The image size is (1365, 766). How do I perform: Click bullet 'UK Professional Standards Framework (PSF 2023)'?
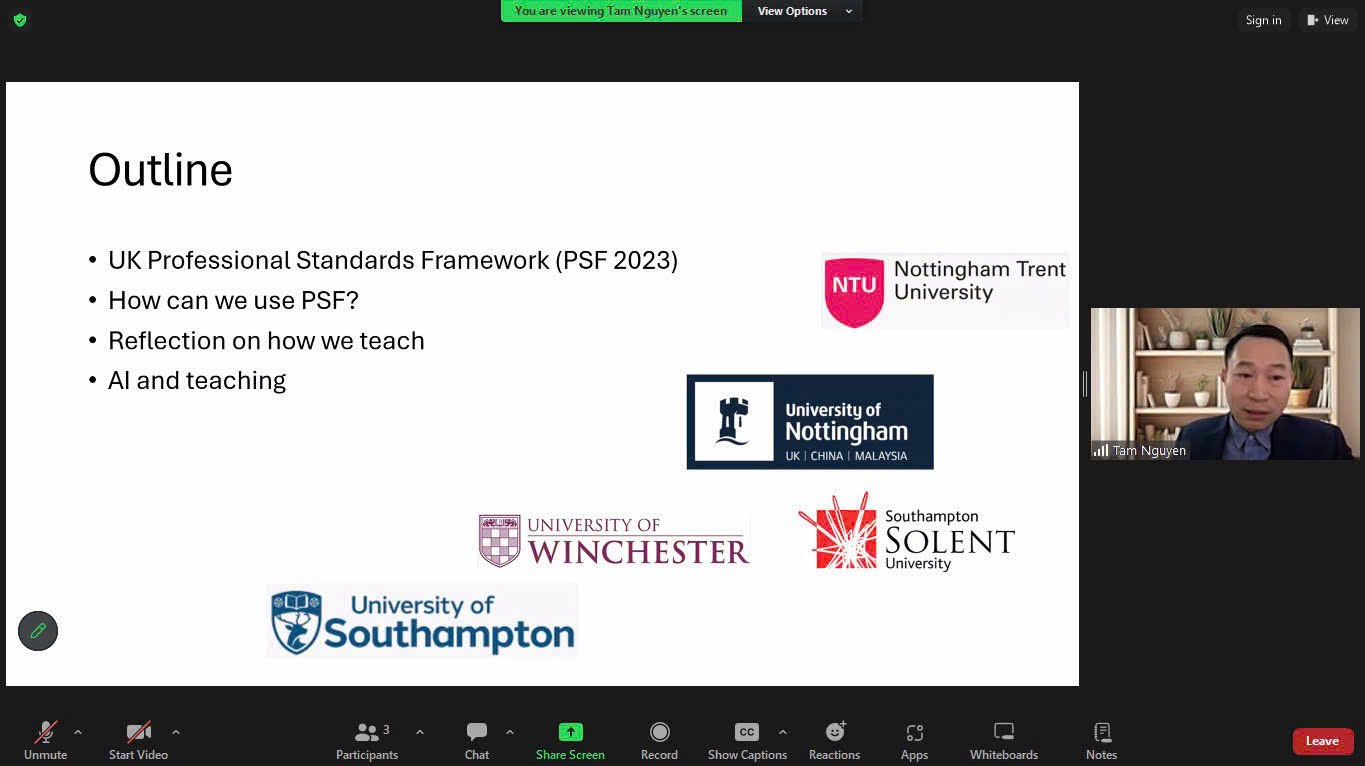(x=393, y=261)
